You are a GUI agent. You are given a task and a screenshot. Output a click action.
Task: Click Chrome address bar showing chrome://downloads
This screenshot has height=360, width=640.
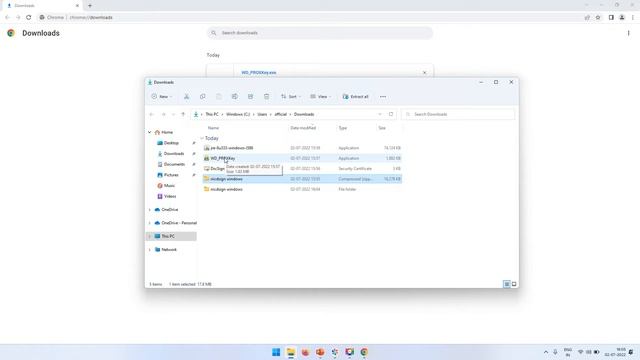point(310,18)
